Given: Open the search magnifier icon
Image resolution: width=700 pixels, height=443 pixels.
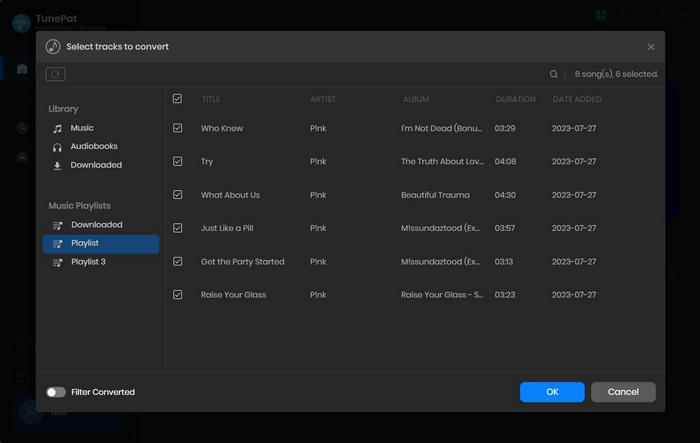Looking at the screenshot, I should [x=554, y=74].
